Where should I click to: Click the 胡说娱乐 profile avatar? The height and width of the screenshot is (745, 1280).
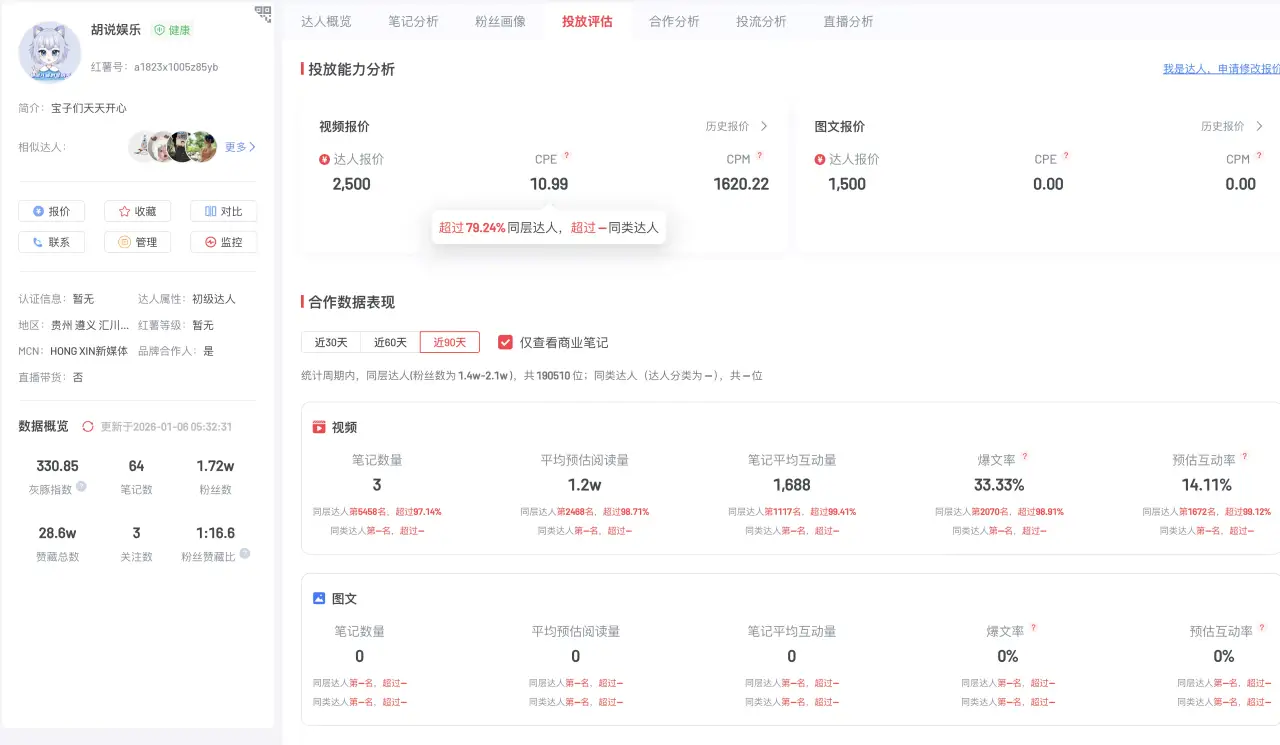tap(50, 52)
